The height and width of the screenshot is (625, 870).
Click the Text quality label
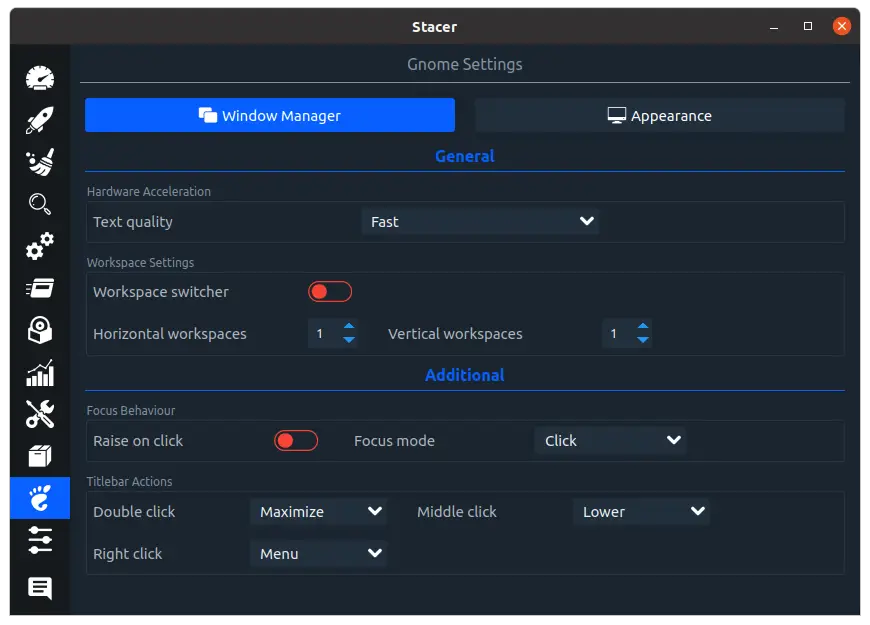(x=133, y=222)
